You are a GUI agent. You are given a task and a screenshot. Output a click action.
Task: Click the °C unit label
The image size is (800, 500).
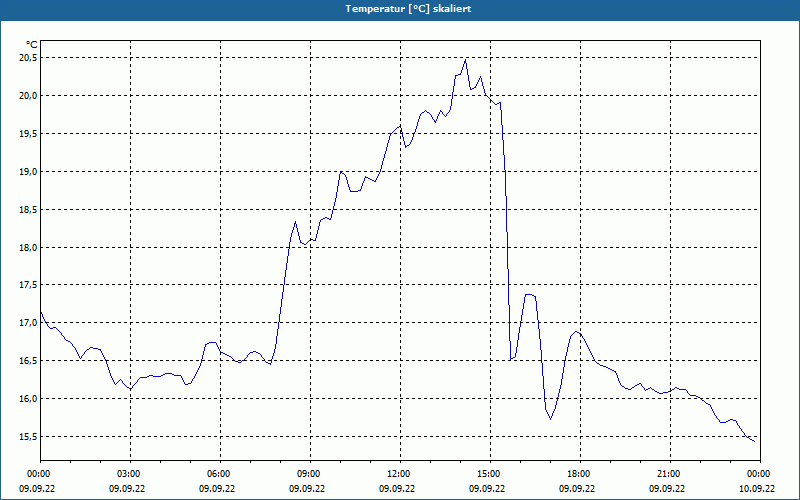tap(31, 45)
